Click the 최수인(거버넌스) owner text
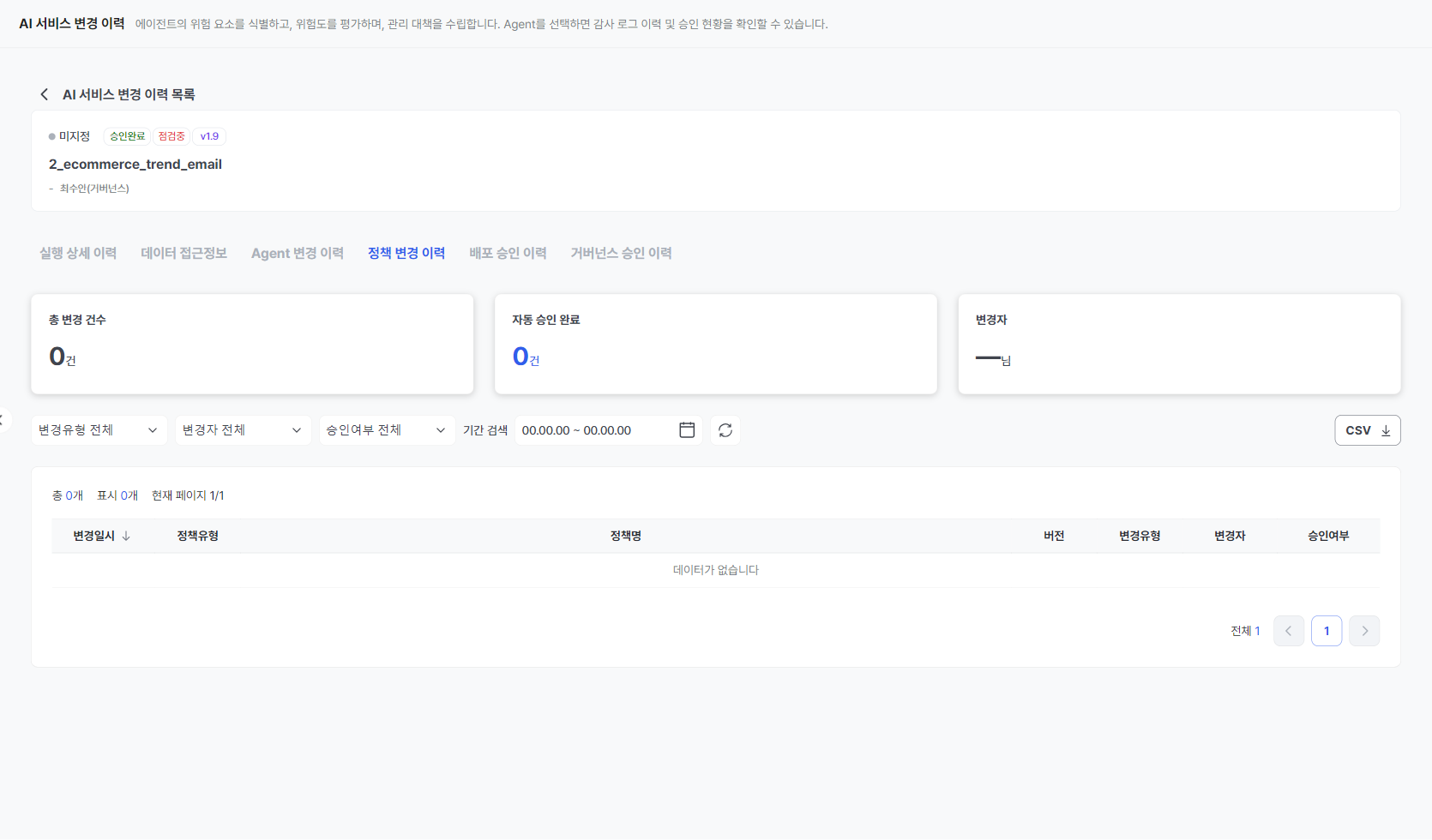Screen dimensions: 1432x840 click(94, 189)
